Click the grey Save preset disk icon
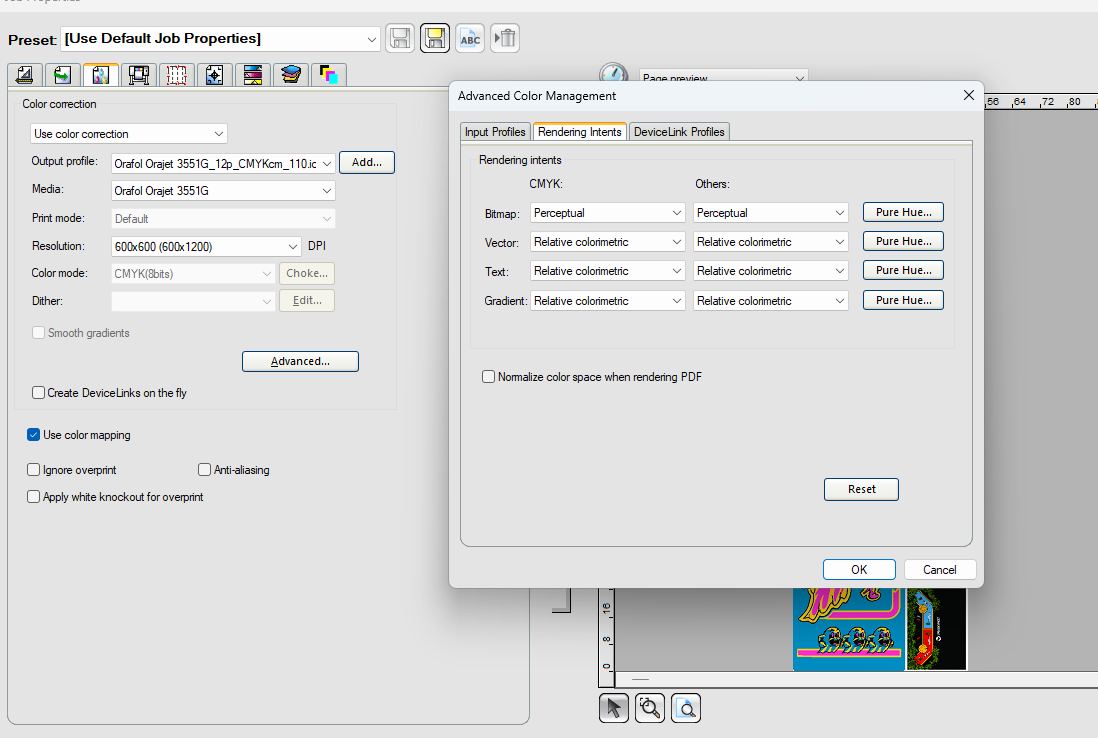This screenshot has width=1098, height=738. pyautogui.click(x=400, y=38)
